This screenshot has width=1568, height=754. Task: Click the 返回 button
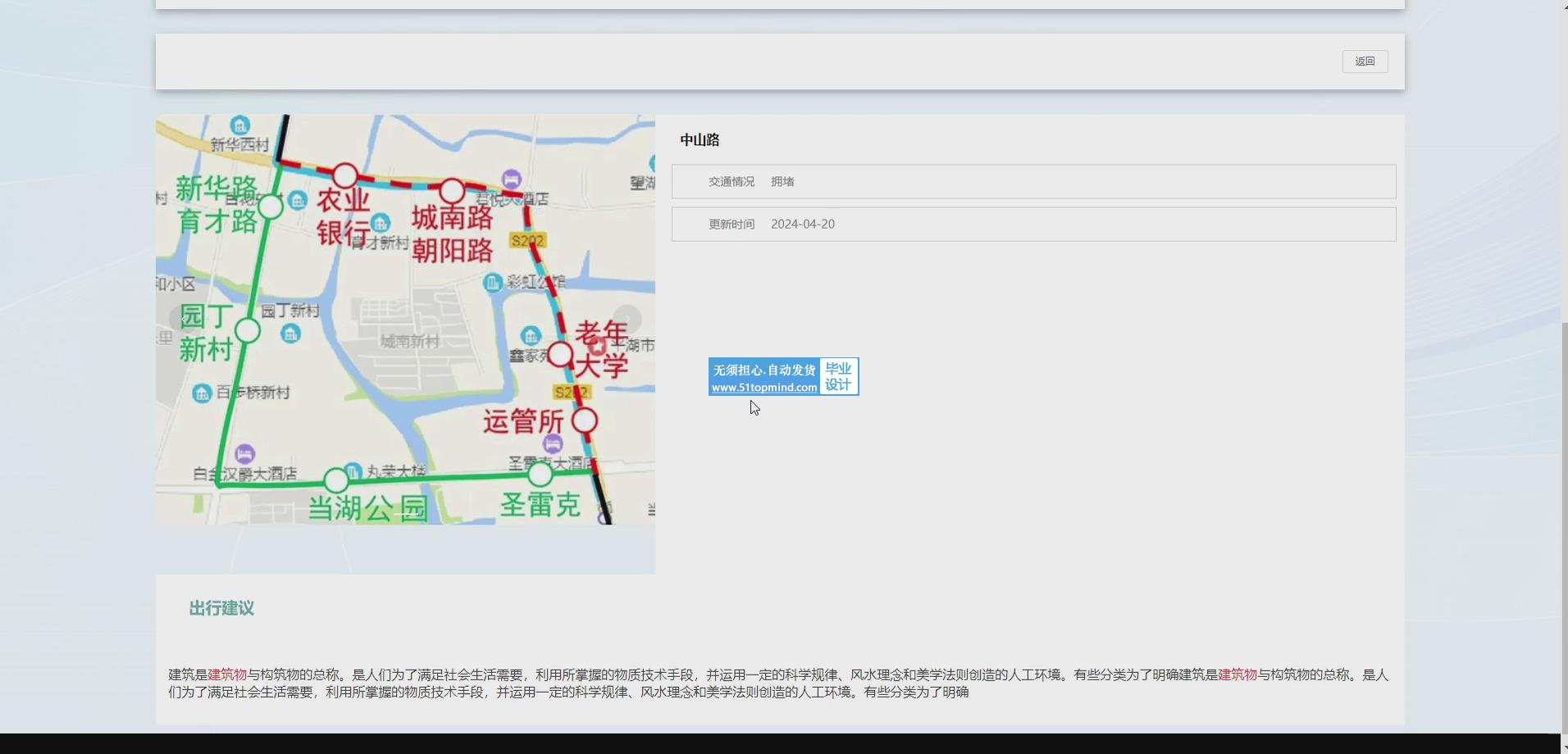click(x=1365, y=61)
